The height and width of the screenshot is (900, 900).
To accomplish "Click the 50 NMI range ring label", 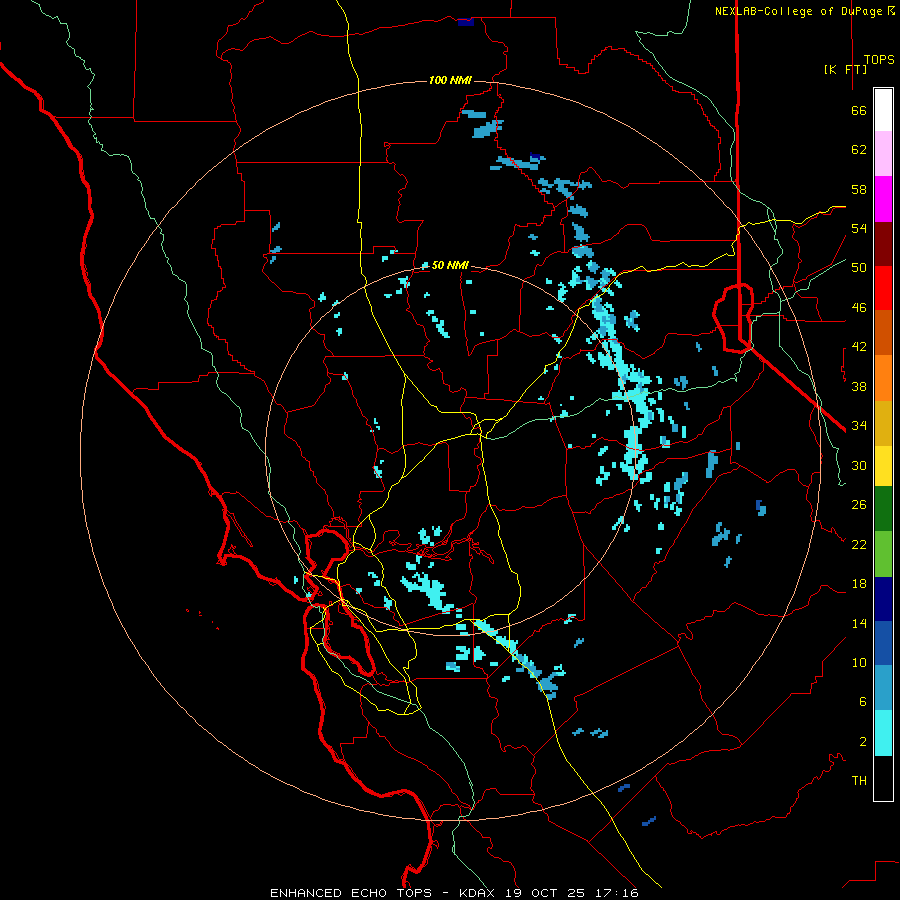I will (450, 265).
